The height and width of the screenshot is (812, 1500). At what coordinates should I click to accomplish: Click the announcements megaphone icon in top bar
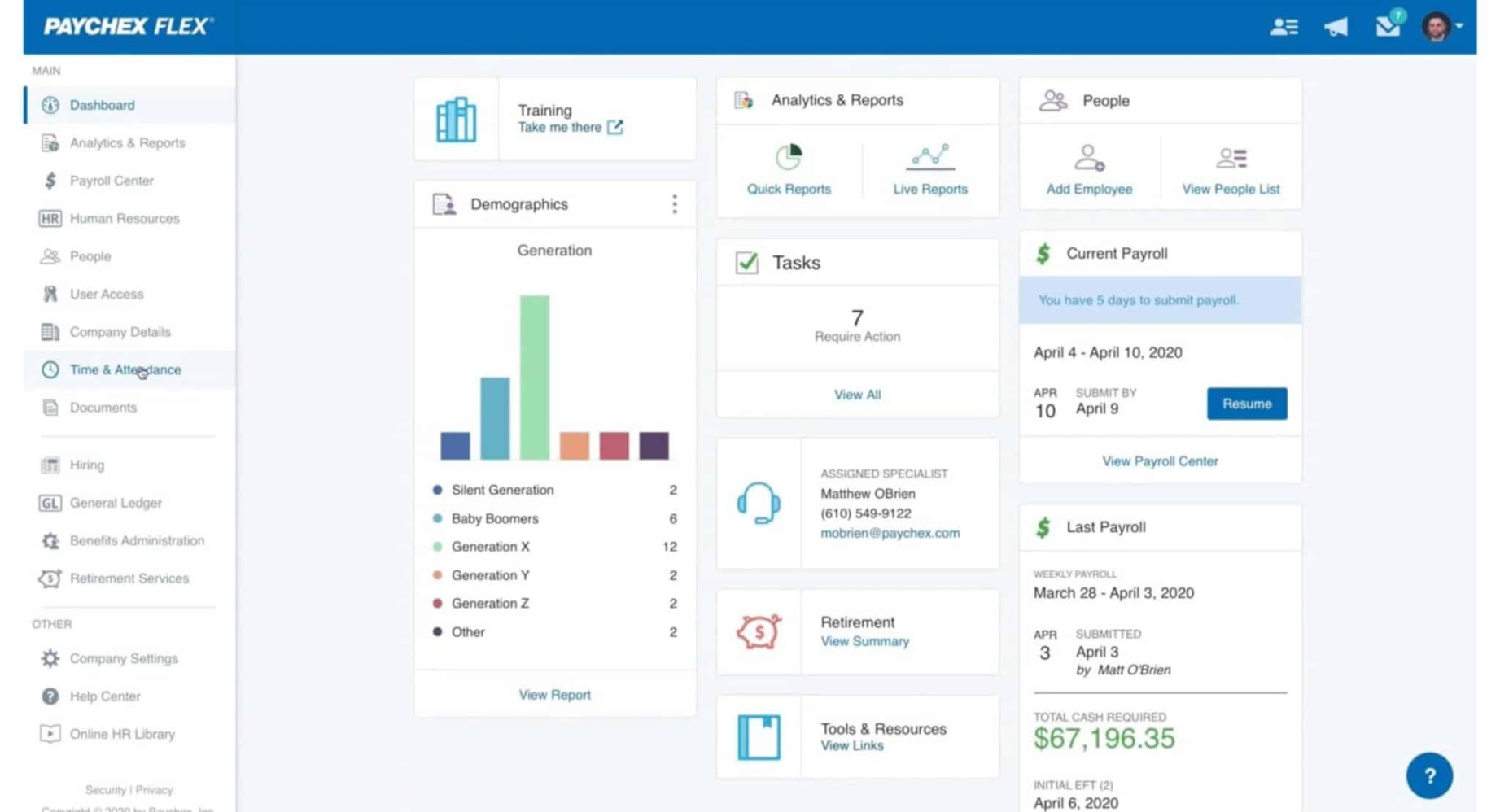(x=1336, y=26)
